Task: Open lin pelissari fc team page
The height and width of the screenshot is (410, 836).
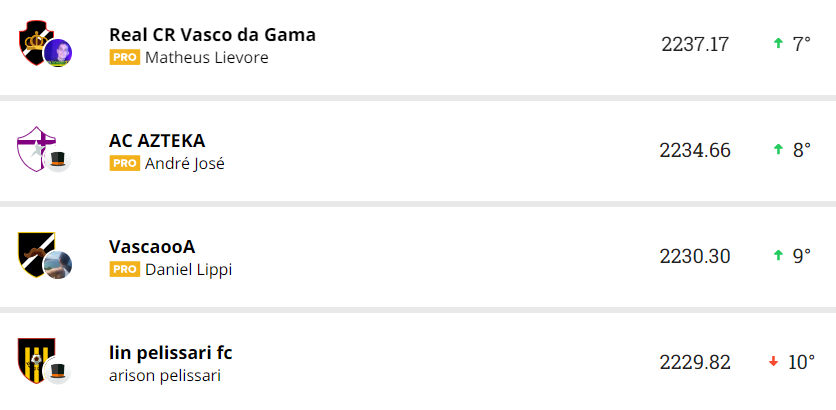Action: 171,353
